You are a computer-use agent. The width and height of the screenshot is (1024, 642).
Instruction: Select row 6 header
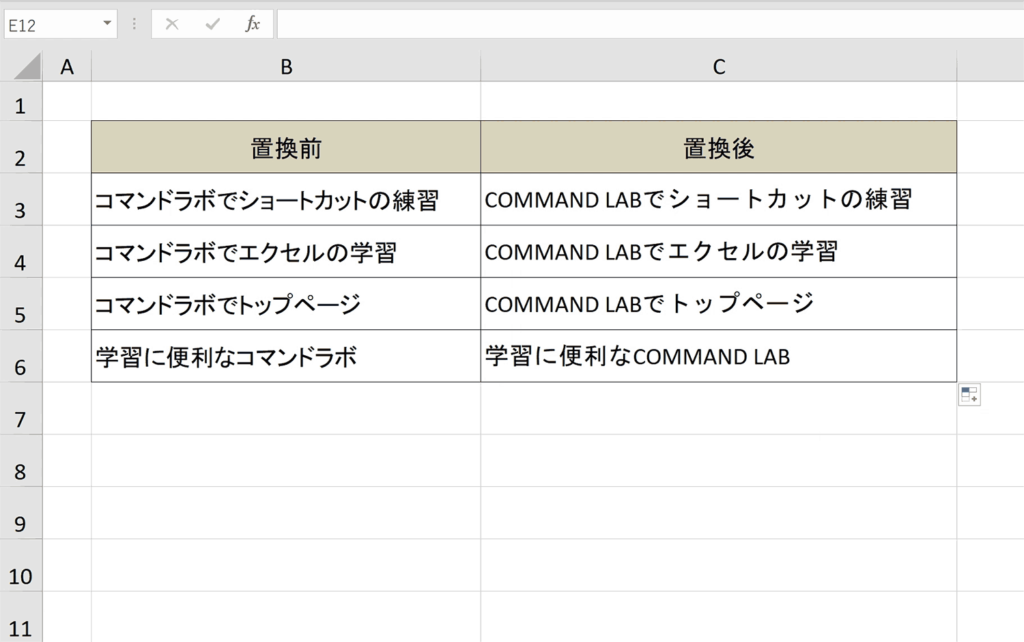(21, 356)
